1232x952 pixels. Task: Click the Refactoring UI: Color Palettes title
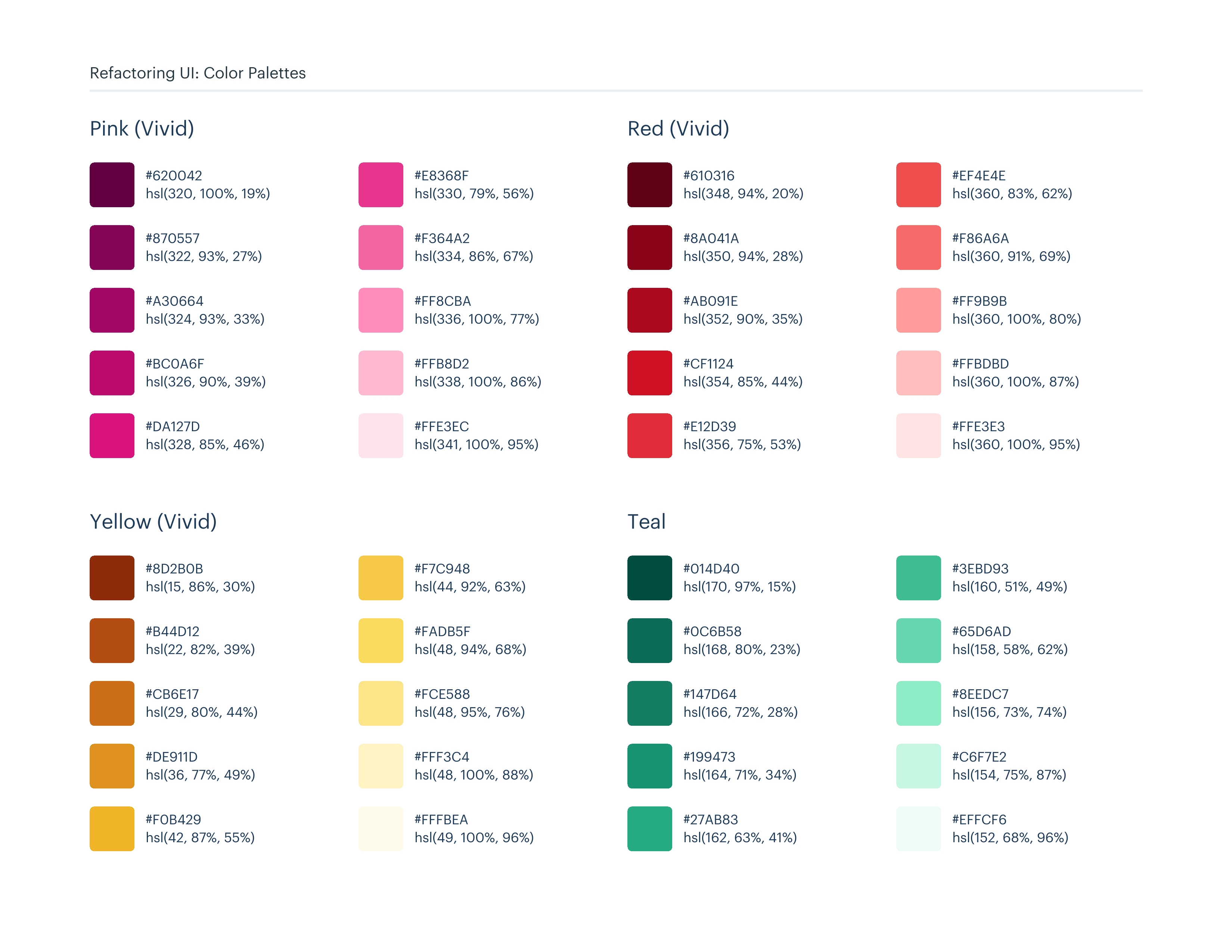[x=198, y=73]
